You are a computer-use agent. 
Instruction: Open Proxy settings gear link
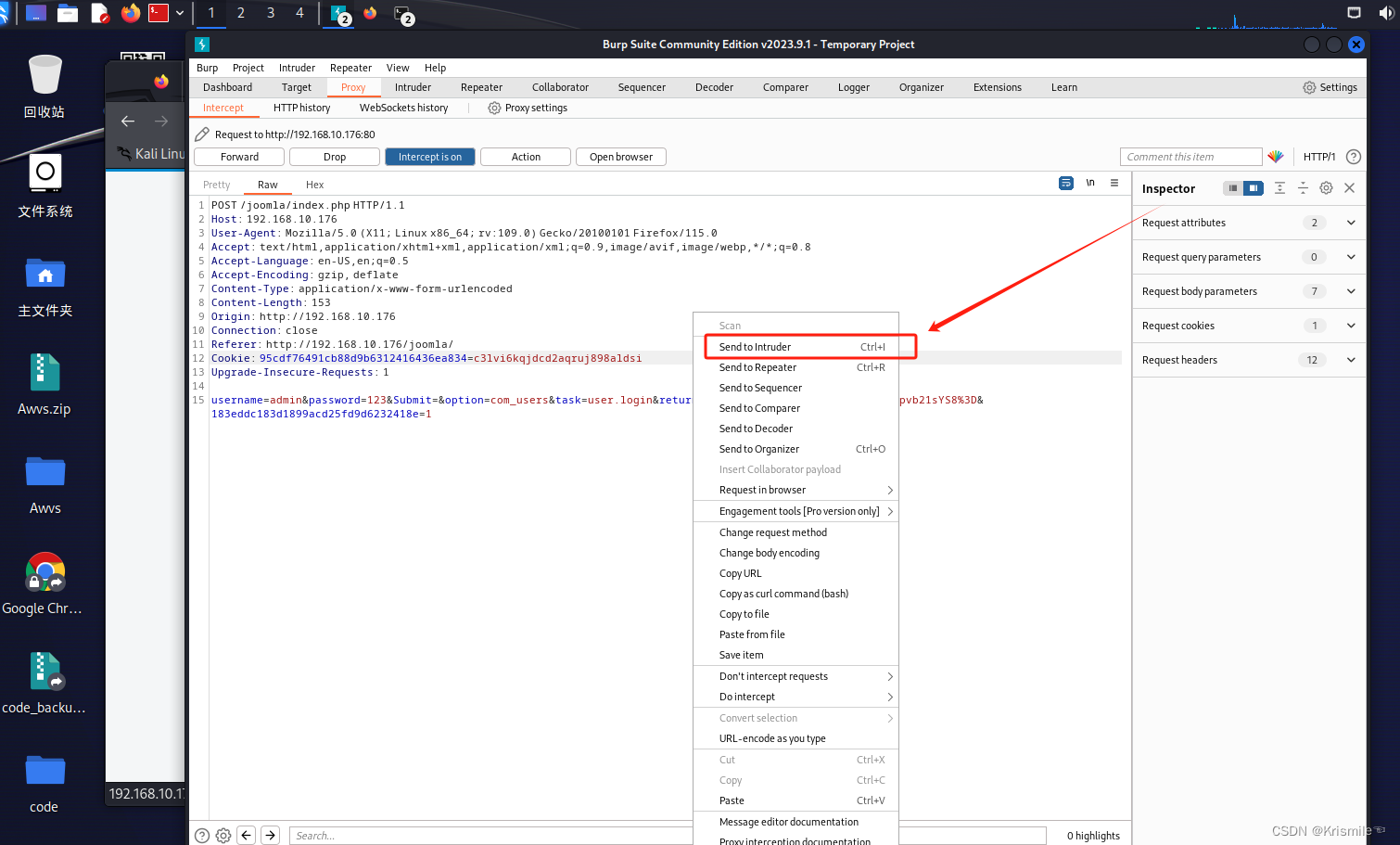(x=528, y=108)
